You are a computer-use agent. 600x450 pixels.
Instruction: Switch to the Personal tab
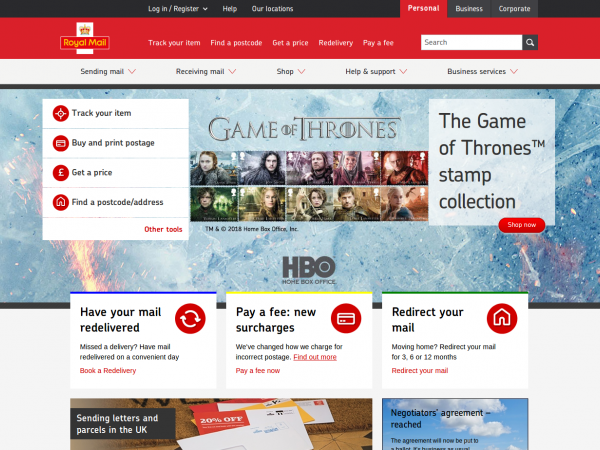click(423, 8)
